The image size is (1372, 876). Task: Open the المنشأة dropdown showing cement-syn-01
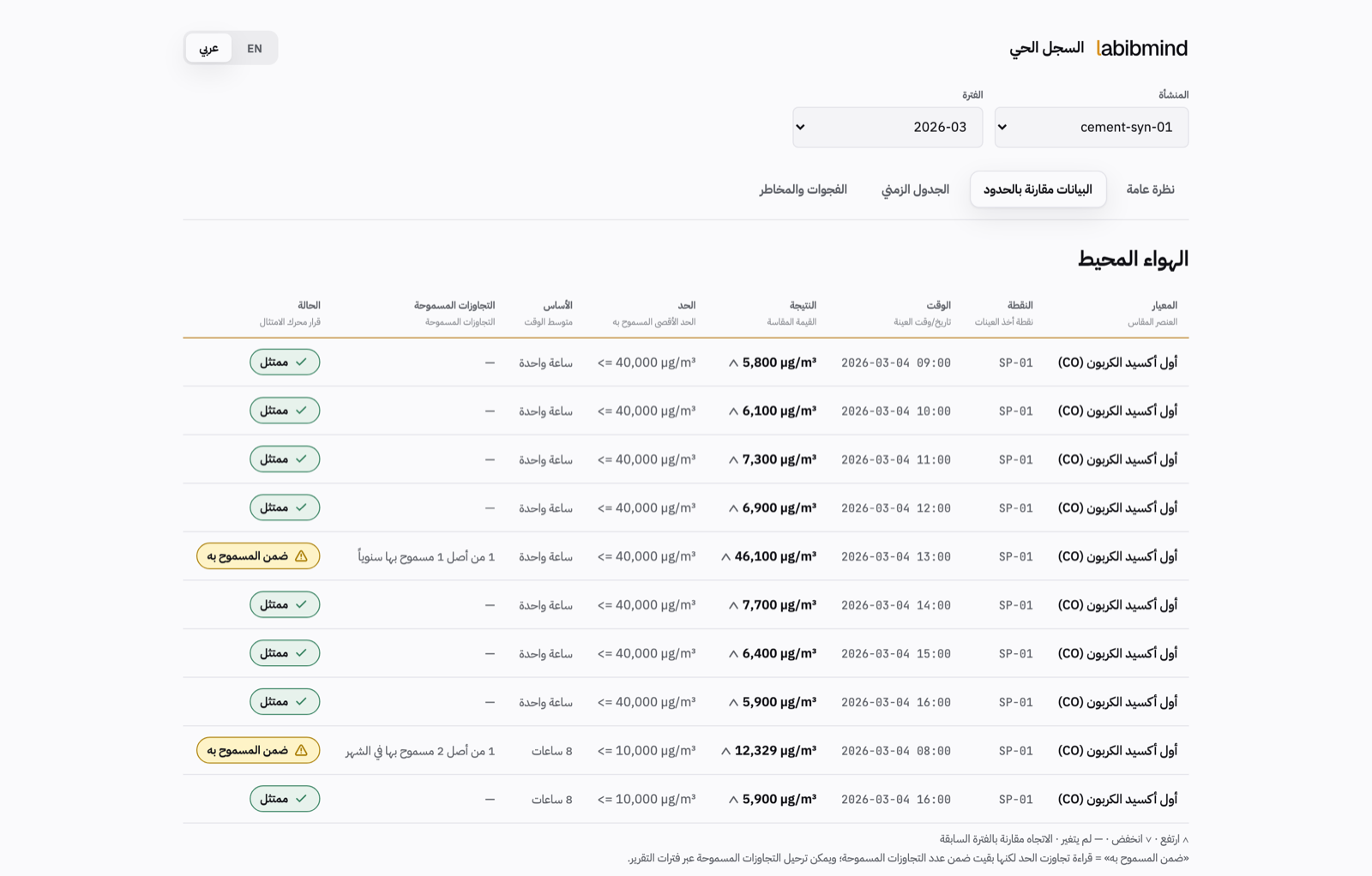1091,127
